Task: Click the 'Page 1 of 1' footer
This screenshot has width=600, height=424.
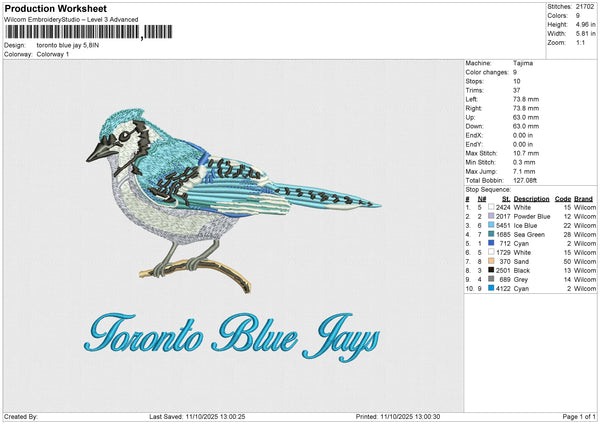Action: click(x=579, y=416)
